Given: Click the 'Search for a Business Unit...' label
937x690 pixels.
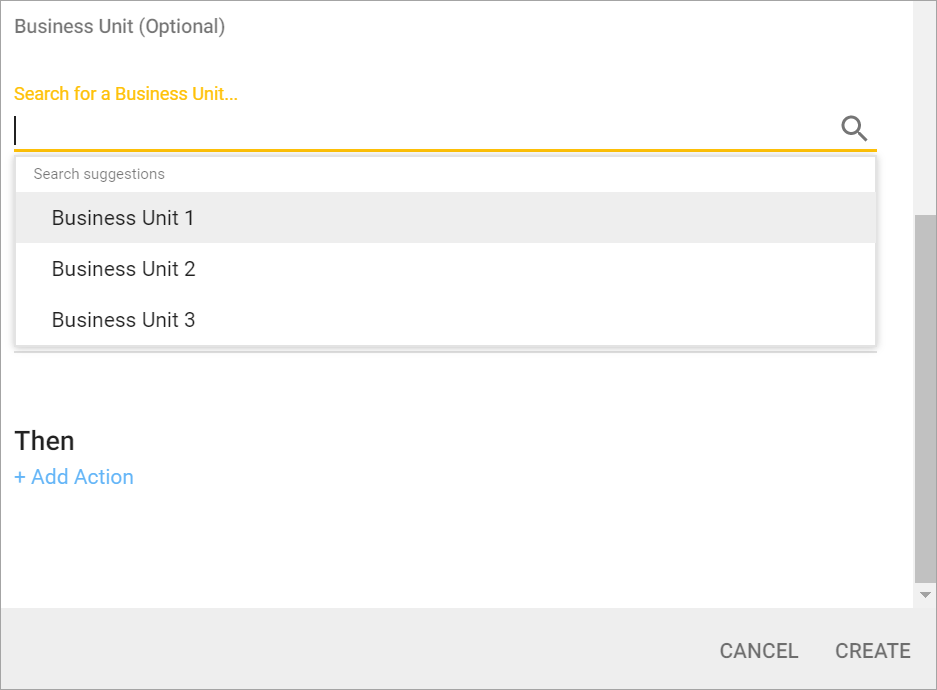Looking at the screenshot, I should pyautogui.click(x=126, y=94).
